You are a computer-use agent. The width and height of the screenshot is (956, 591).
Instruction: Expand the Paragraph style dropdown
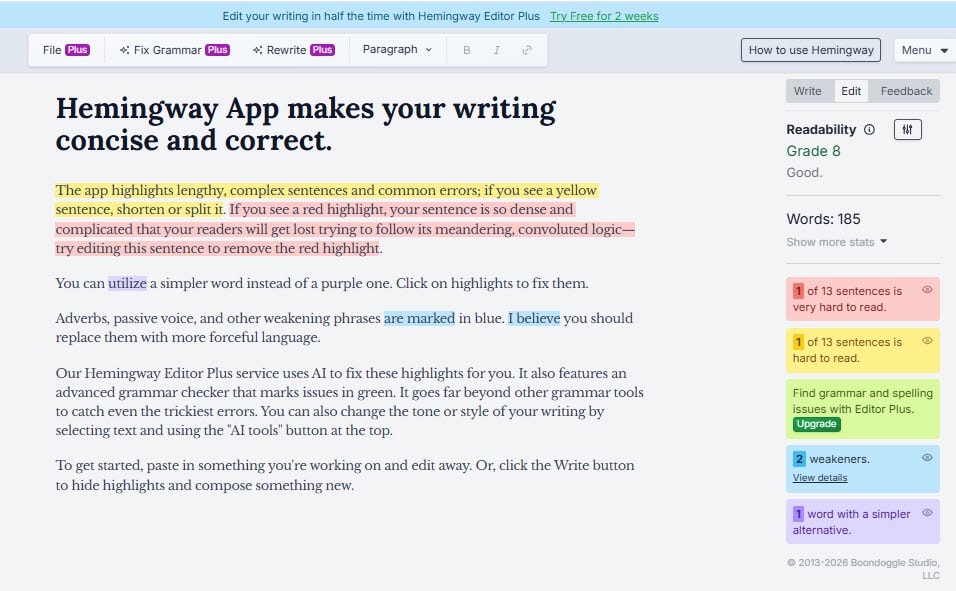pos(396,49)
